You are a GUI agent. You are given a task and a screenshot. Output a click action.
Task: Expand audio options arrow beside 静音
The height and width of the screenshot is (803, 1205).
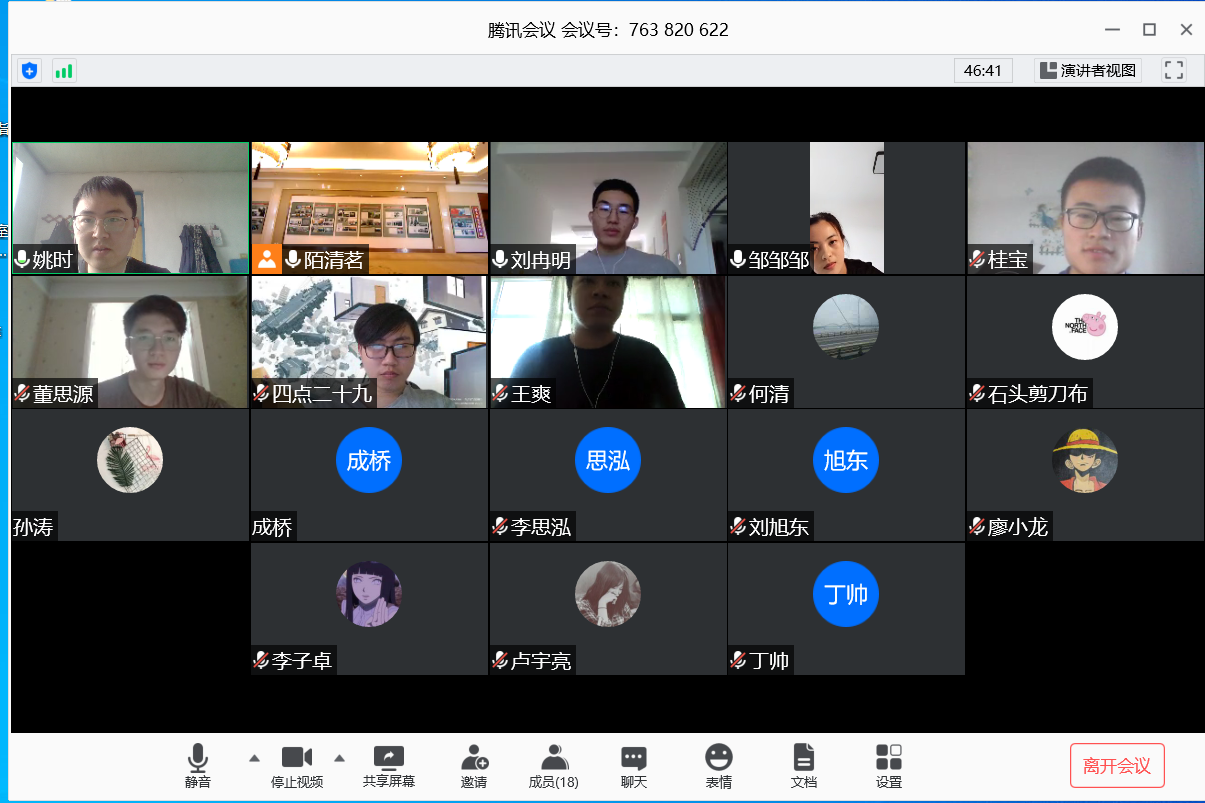point(254,757)
